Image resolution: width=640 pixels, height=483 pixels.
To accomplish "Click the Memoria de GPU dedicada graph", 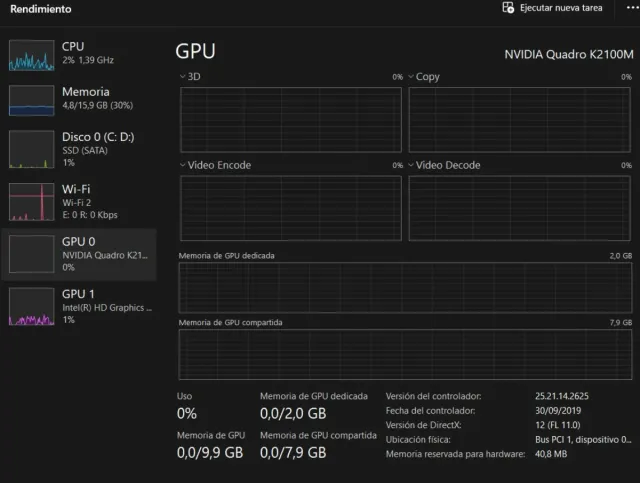I will tap(405, 287).
